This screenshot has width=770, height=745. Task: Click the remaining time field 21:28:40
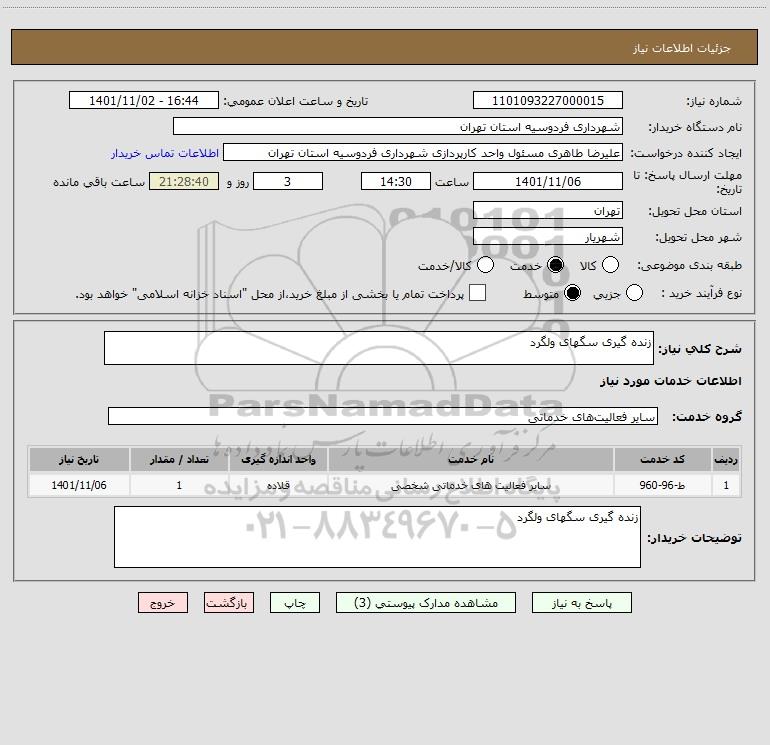coord(184,181)
